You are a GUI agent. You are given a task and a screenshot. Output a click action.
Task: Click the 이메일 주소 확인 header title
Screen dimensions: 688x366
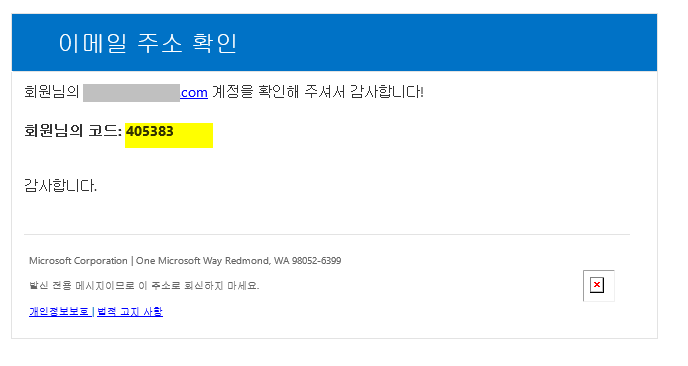[148, 43]
